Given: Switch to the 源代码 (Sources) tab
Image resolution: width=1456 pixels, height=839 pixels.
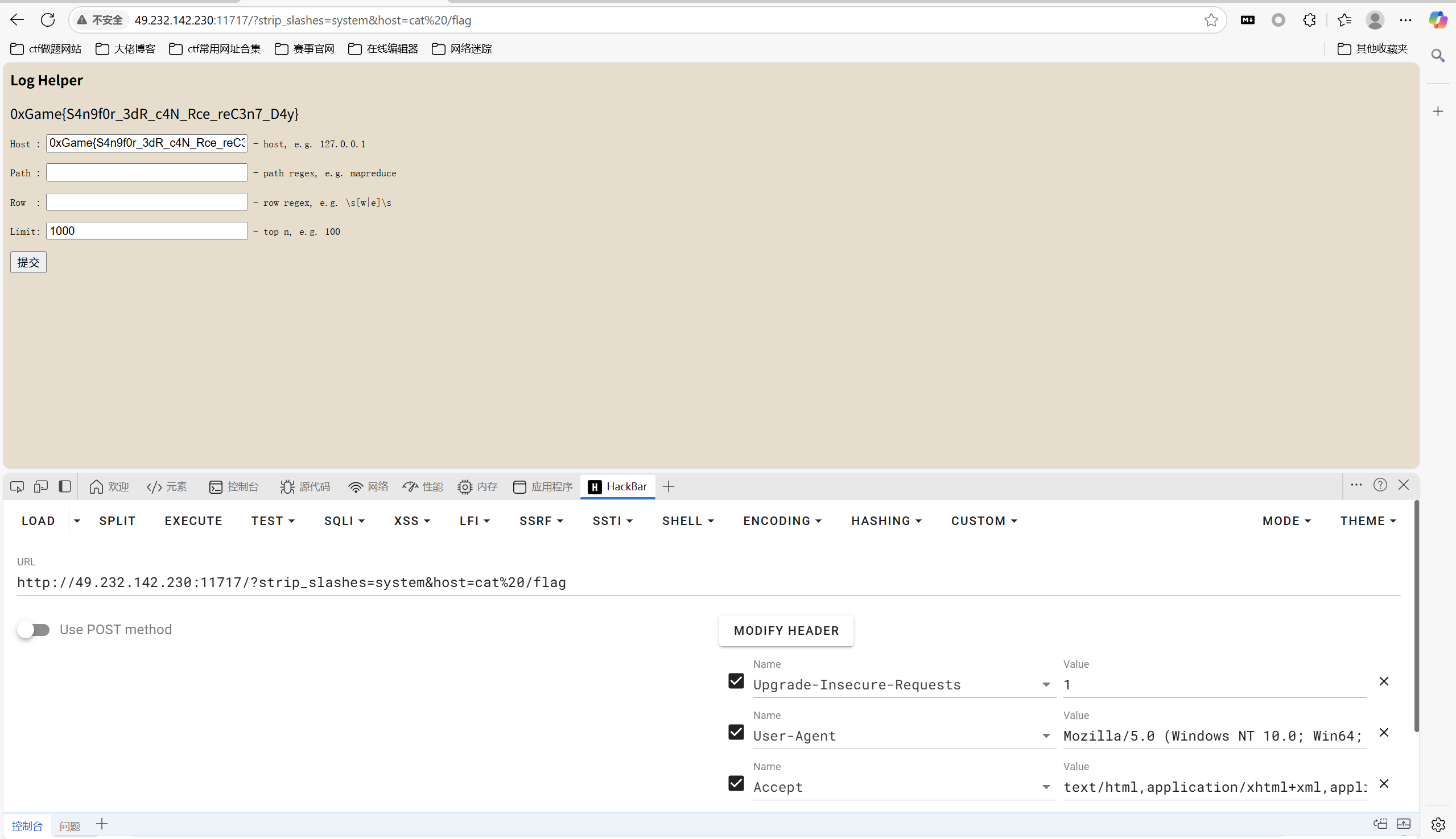Looking at the screenshot, I should click(x=305, y=487).
